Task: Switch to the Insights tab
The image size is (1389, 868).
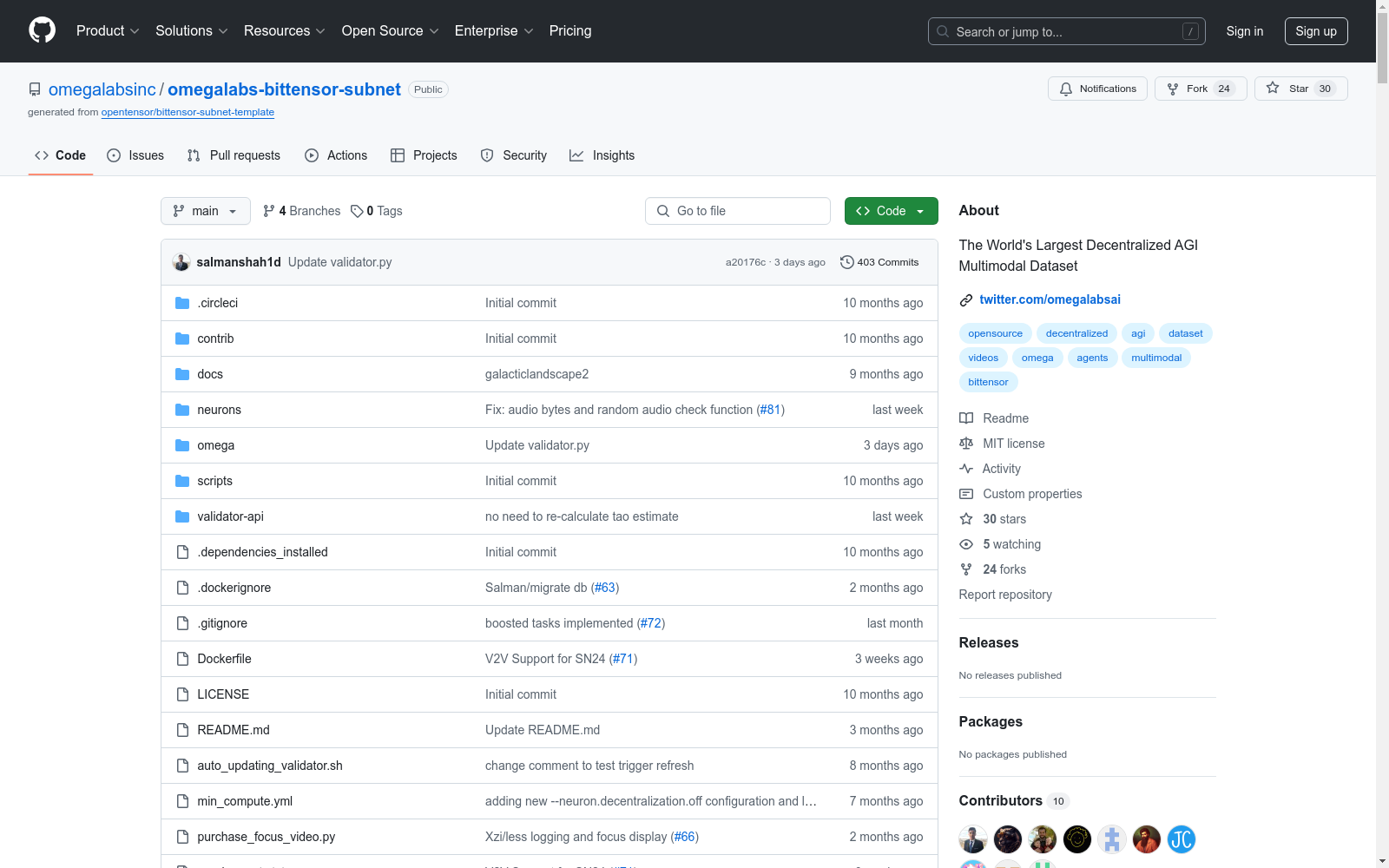Action: (x=602, y=155)
